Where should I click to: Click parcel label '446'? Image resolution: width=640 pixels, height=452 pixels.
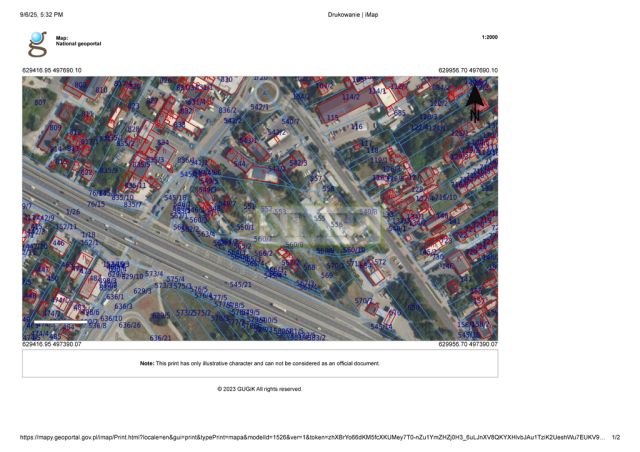tap(58, 243)
